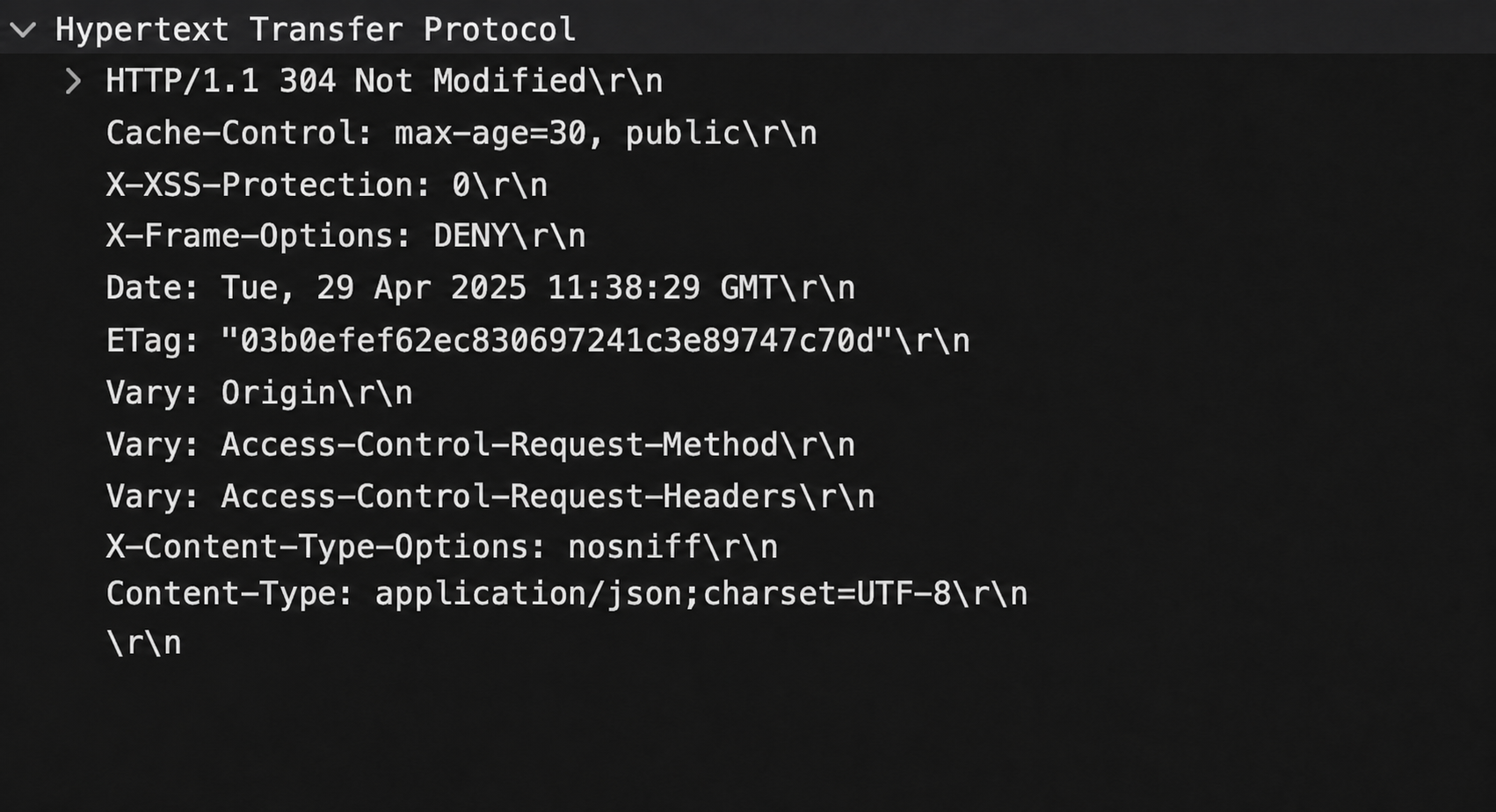Select Vary: Access-Control-Request-Method line
This screenshot has height=812, width=1496.
point(480,445)
